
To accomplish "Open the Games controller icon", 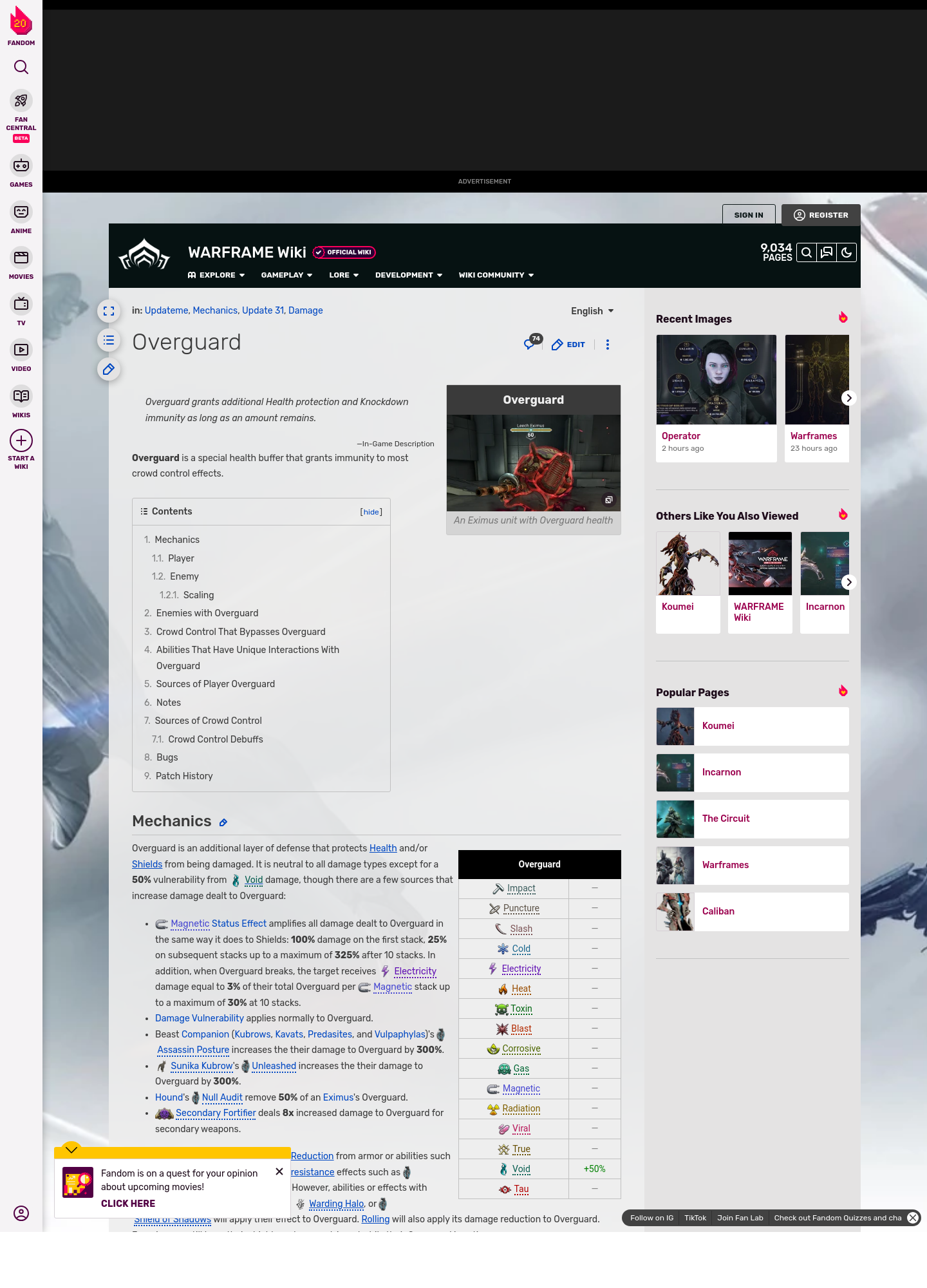I will [x=21, y=166].
